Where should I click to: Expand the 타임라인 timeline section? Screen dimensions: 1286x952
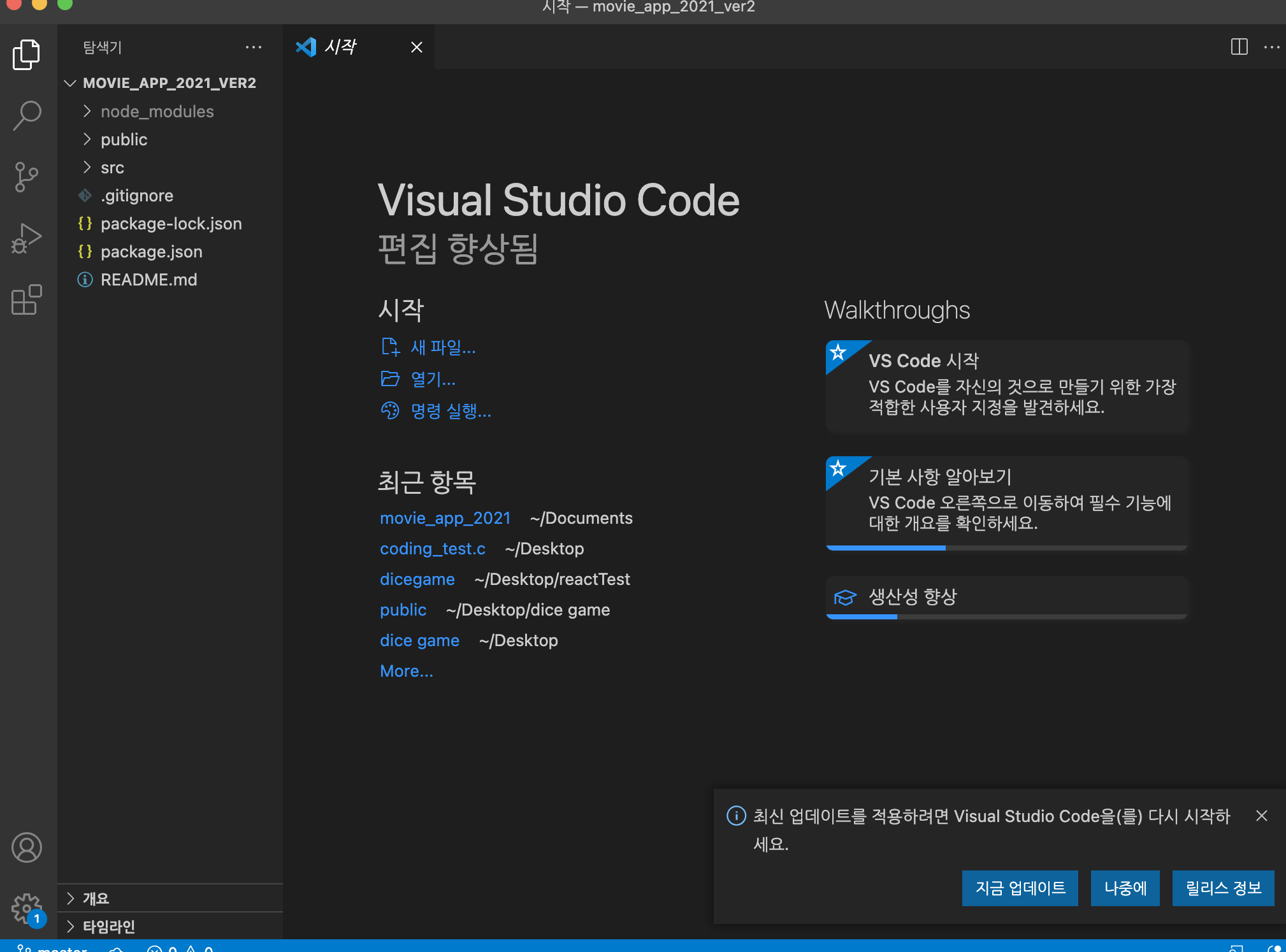pyautogui.click(x=70, y=927)
